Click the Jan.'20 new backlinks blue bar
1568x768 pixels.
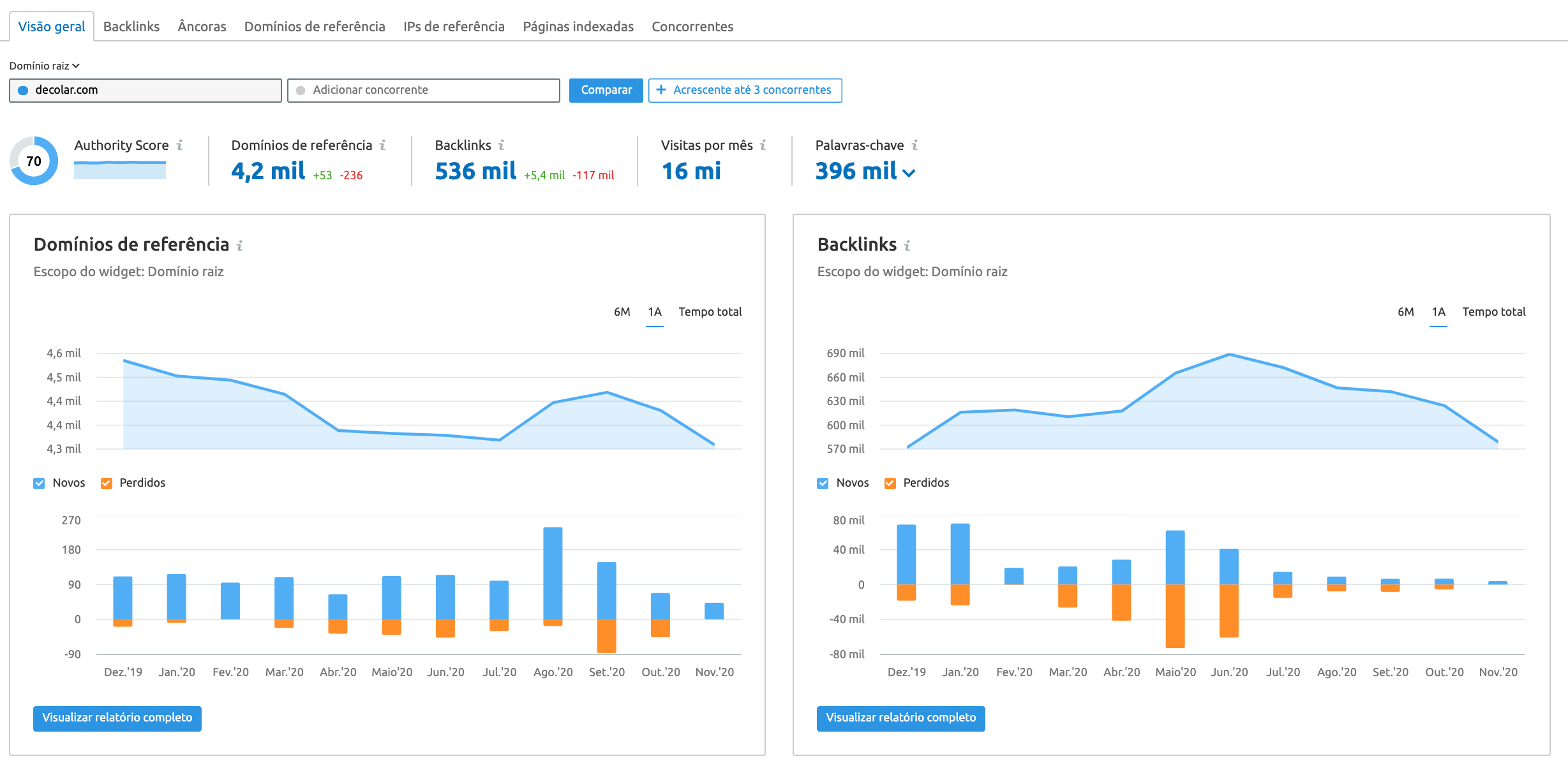(x=960, y=554)
